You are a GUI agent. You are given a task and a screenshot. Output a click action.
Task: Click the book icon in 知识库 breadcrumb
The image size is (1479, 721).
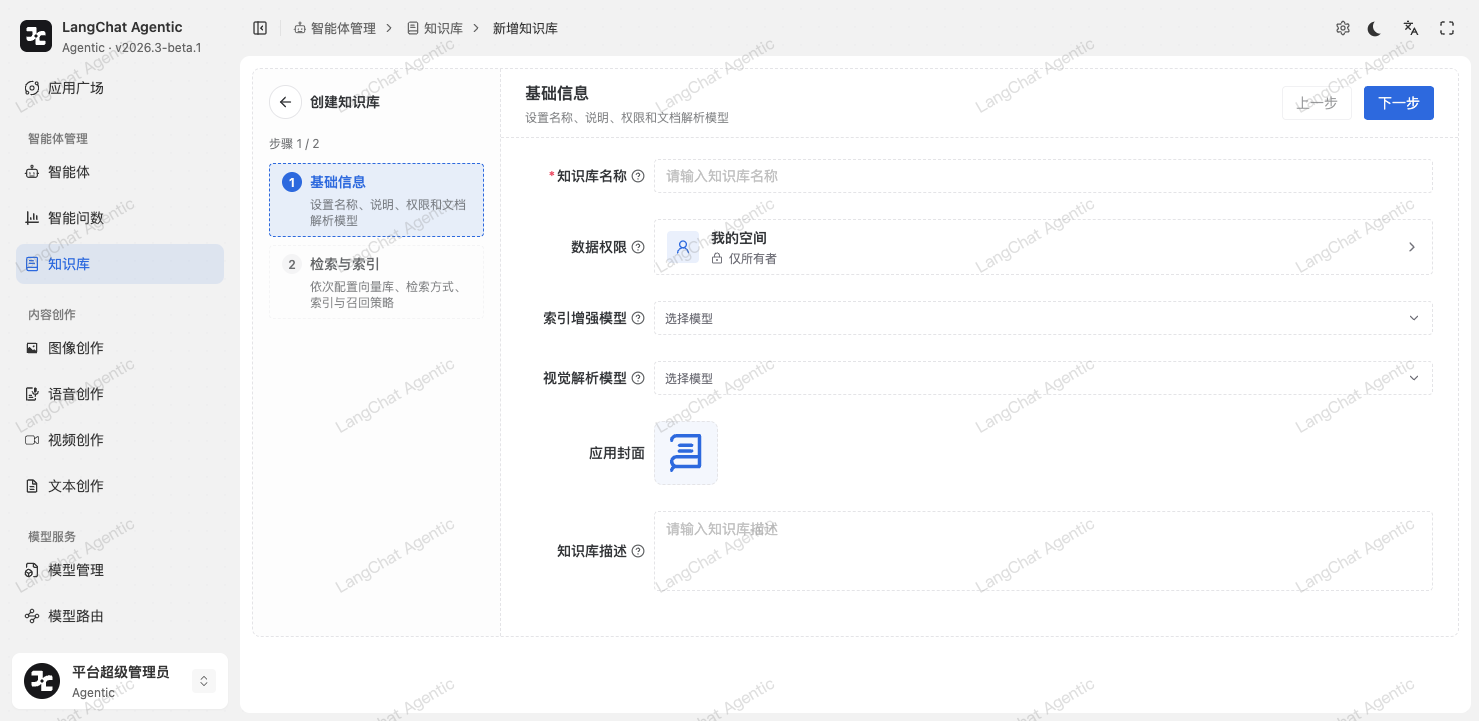pos(413,28)
